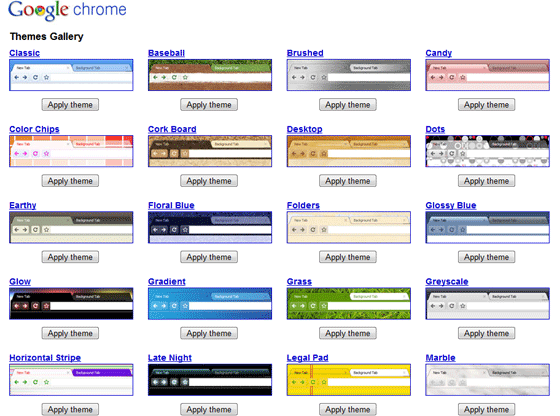
Task: Open the Late Night theme link
Action: tap(170, 357)
